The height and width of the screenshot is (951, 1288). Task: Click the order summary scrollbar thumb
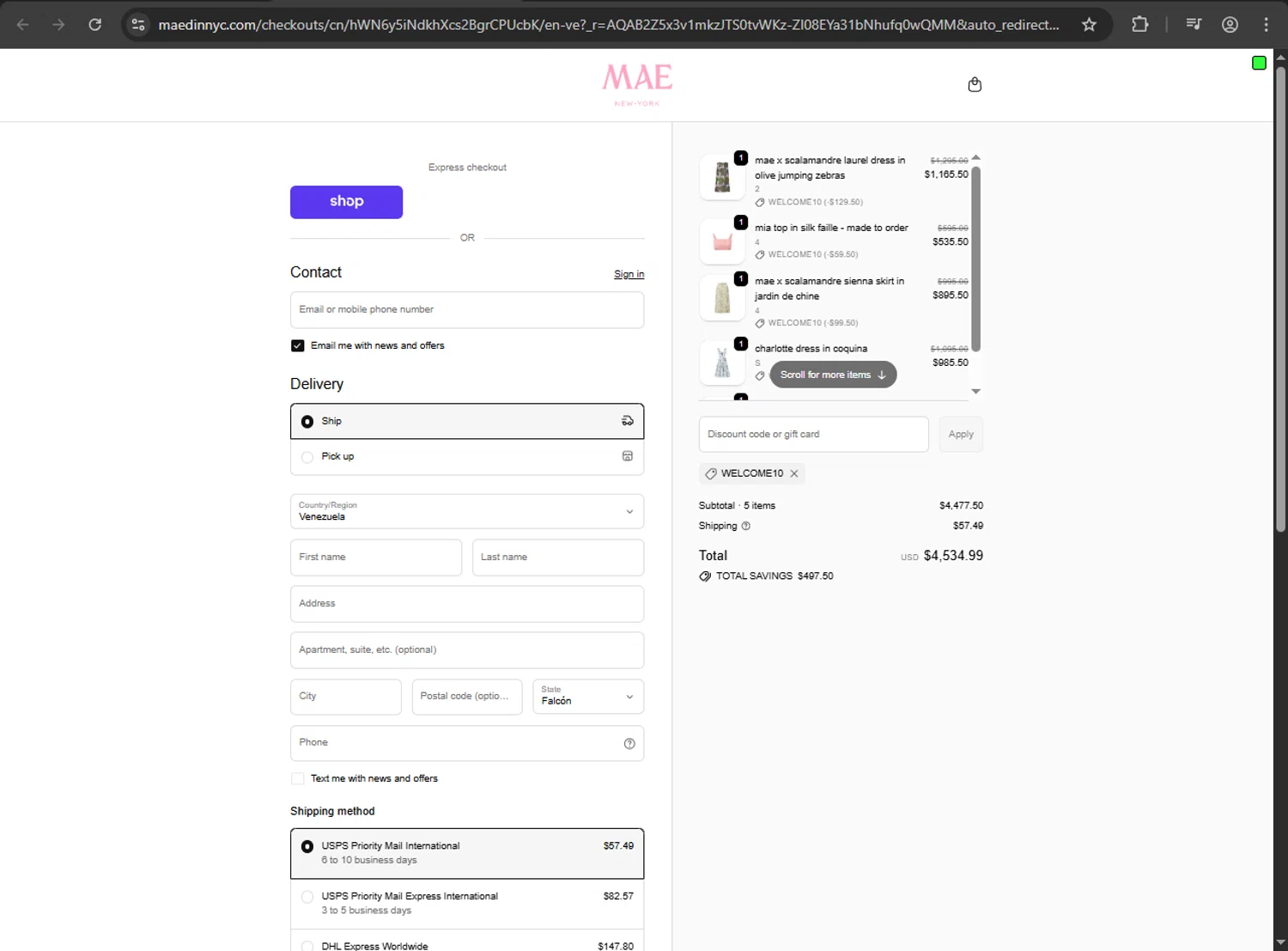tap(975, 259)
